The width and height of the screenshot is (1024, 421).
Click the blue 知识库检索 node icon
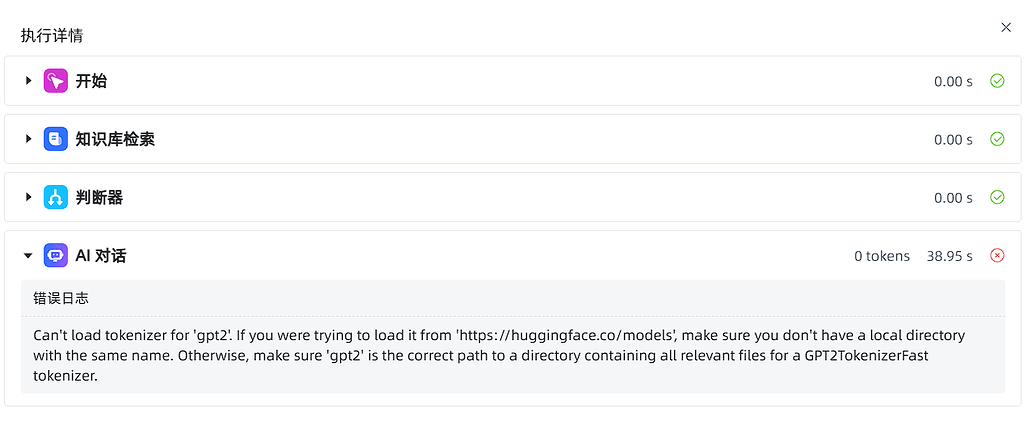(x=56, y=139)
